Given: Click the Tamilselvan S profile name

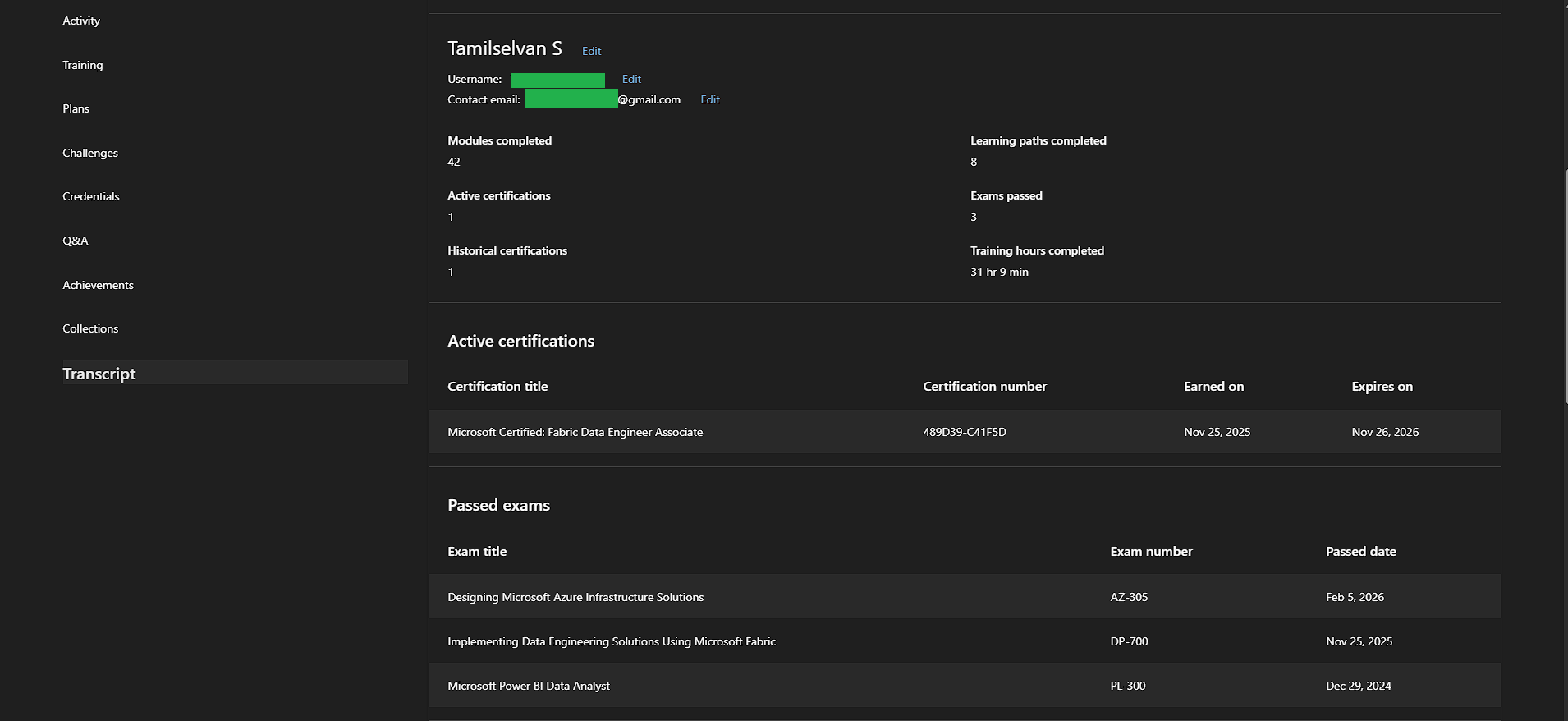Looking at the screenshot, I should click(505, 48).
